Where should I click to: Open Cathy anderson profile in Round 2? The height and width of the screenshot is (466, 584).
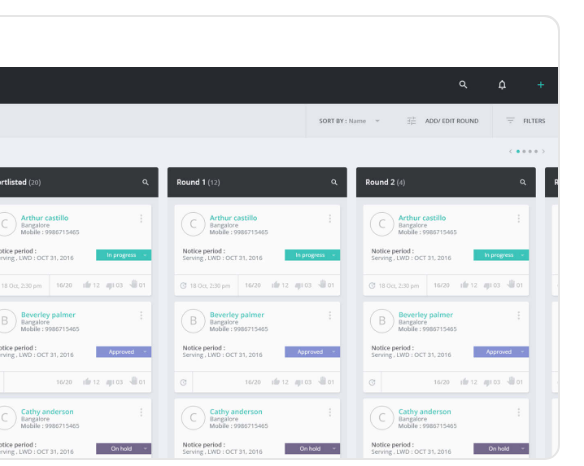425,412
